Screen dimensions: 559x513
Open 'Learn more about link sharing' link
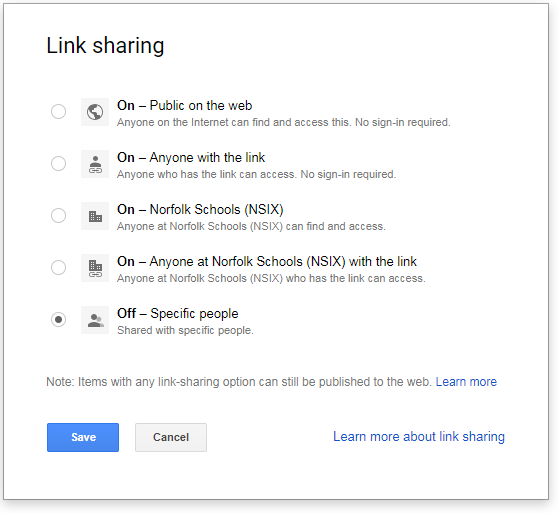[419, 437]
